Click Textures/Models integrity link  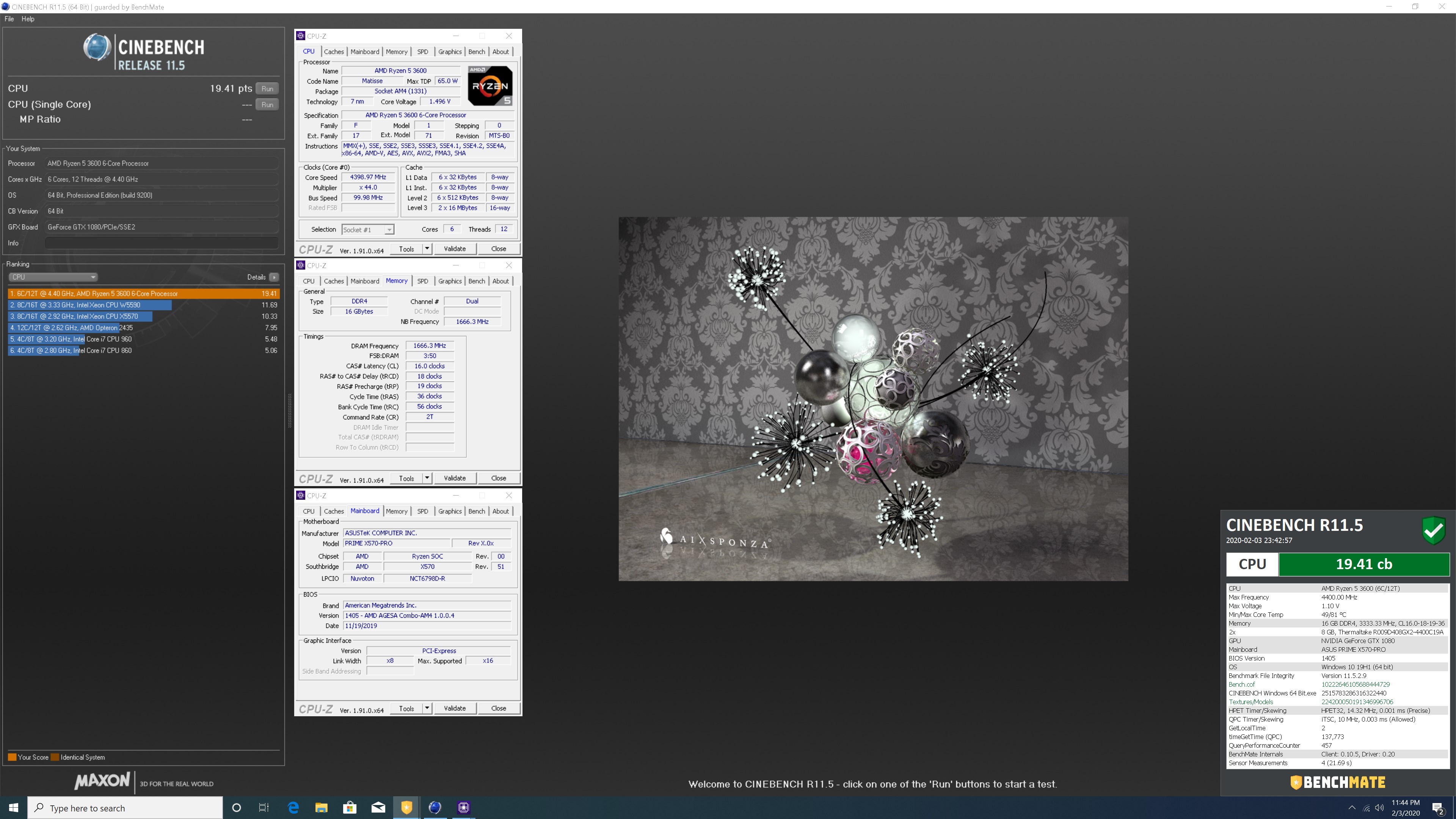click(1251, 702)
